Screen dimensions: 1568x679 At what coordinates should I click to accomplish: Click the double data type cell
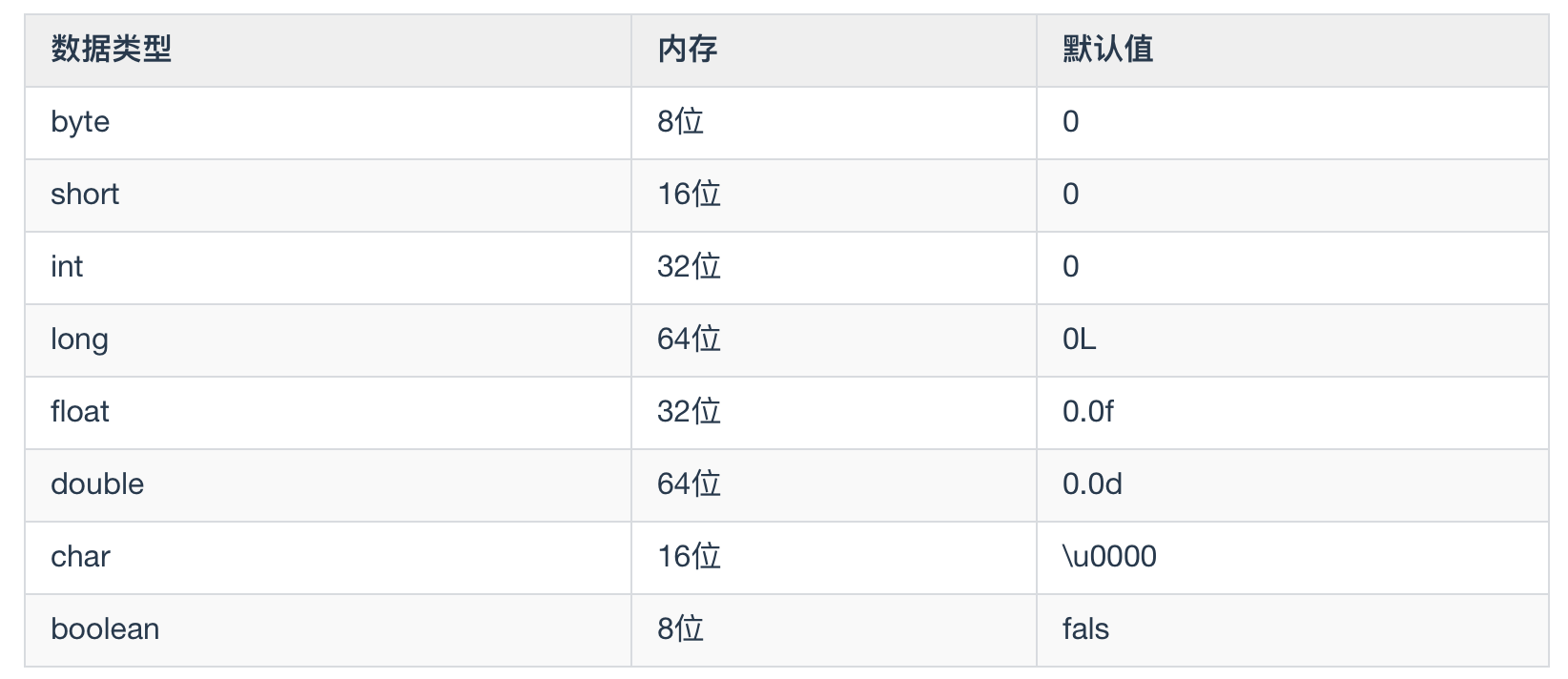pos(97,484)
